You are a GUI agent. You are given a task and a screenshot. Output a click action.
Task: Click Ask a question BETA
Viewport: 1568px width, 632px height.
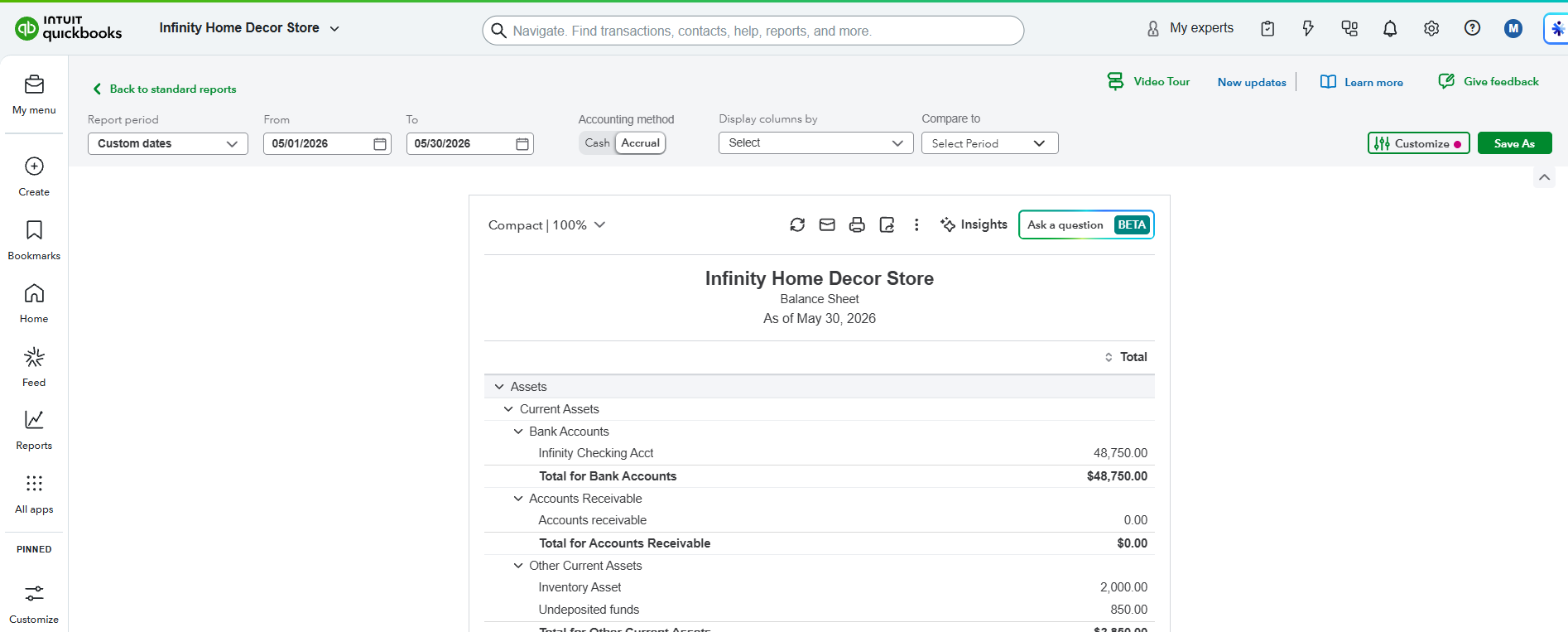(x=1086, y=224)
